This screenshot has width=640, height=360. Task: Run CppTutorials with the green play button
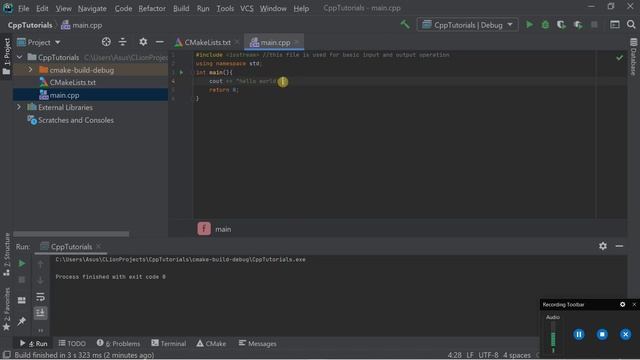click(529, 25)
